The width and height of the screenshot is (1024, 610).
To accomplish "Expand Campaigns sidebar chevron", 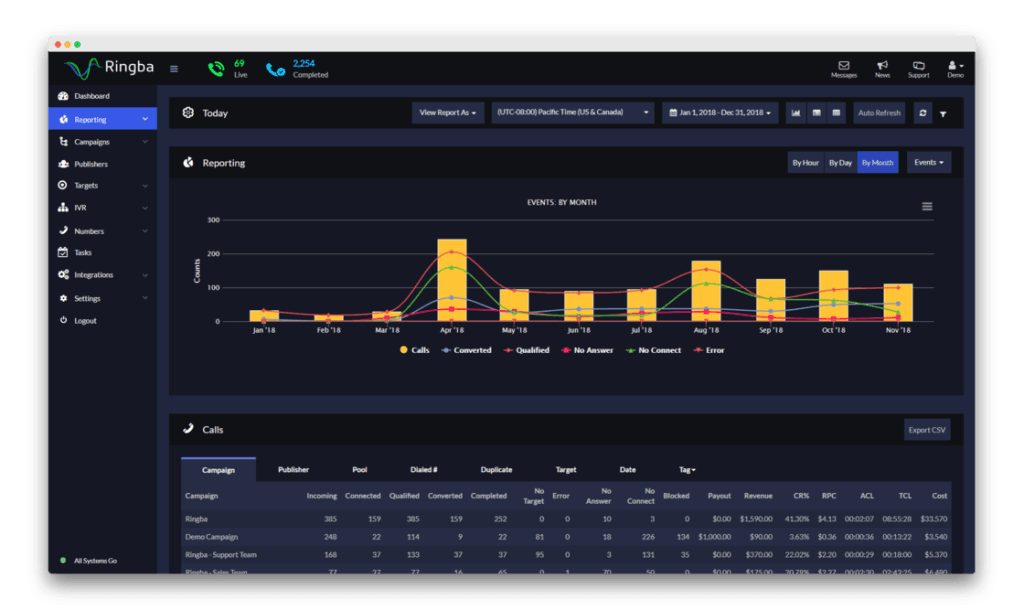I will pos(145,142).
